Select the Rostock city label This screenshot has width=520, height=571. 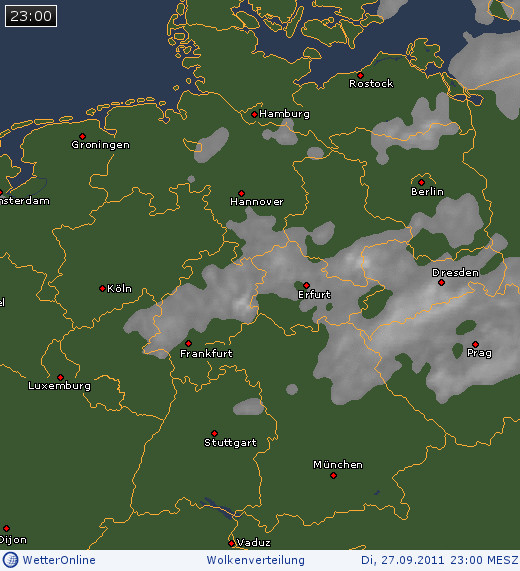point(371,84)
